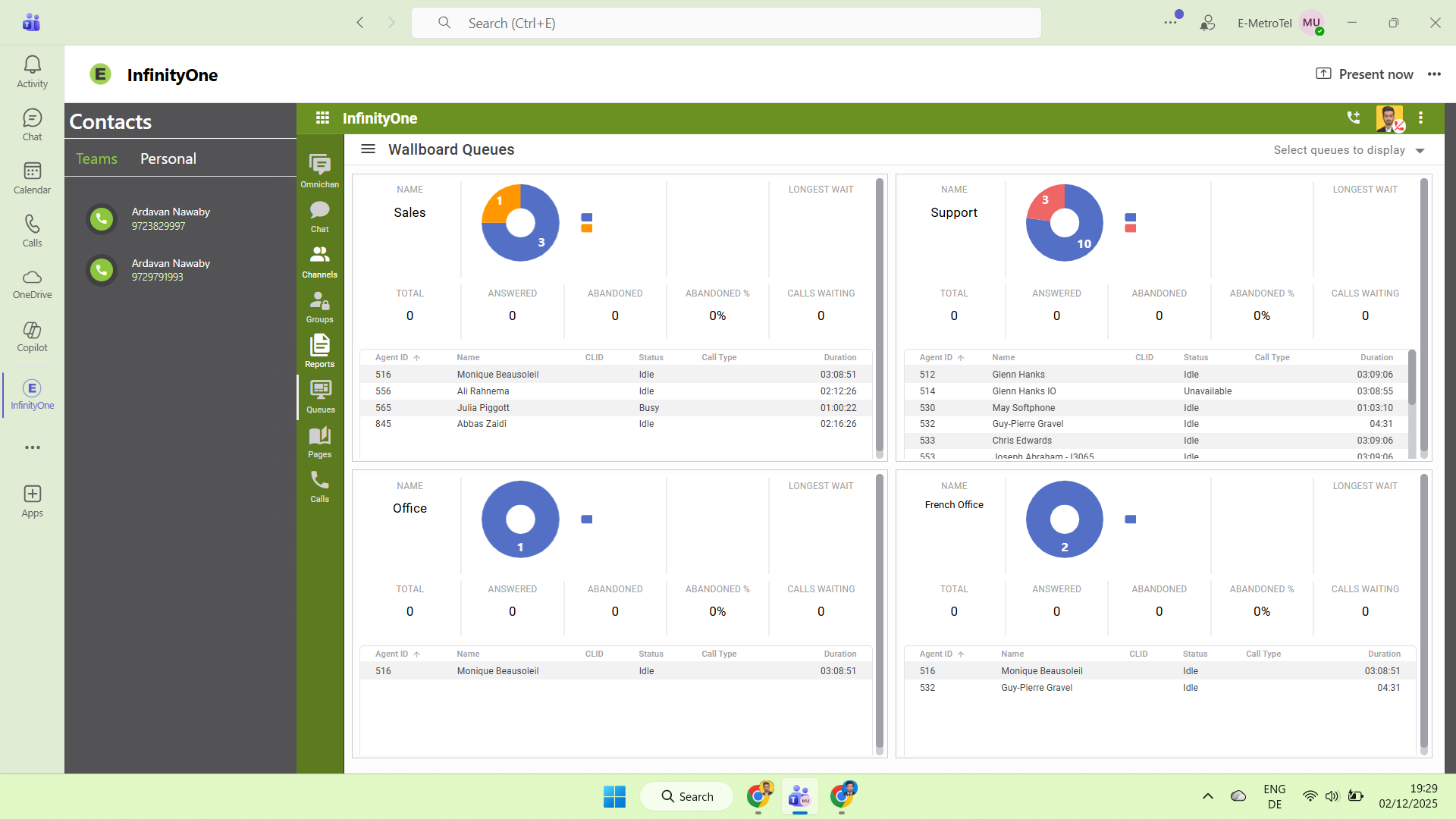Sort Sales queue by Agent ID

(x=397, y=357)
